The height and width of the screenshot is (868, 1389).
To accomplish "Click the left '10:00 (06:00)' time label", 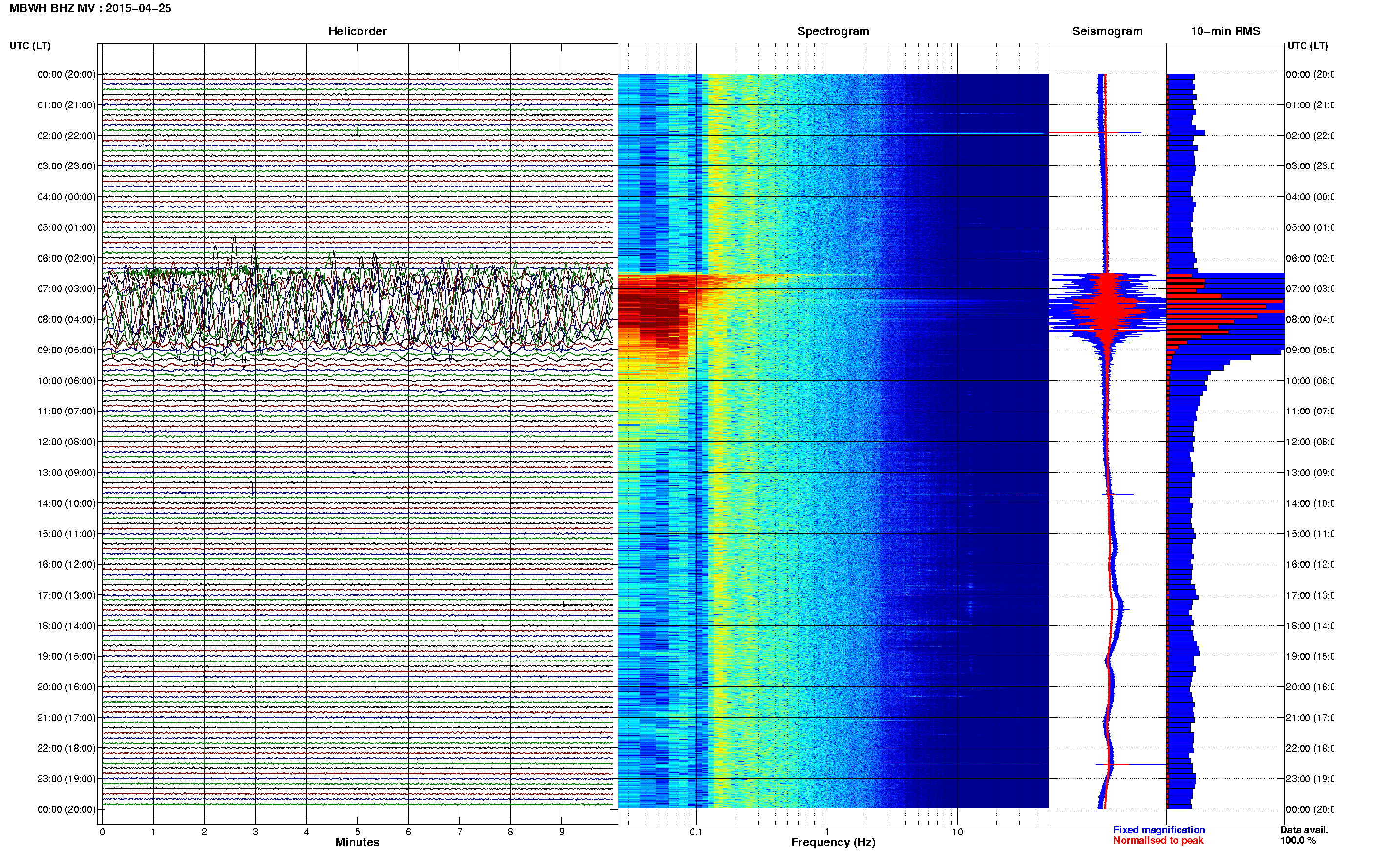I will point(66,381).
